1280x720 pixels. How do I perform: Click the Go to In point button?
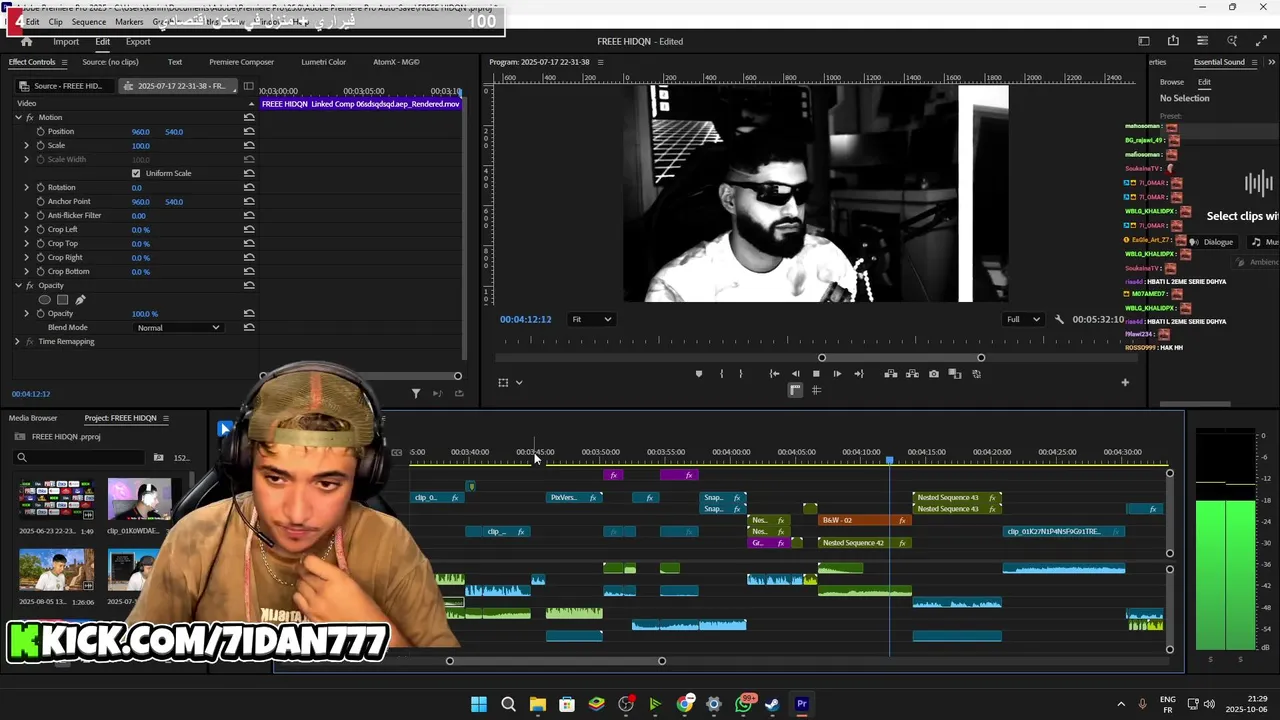(x=774, y=374)
